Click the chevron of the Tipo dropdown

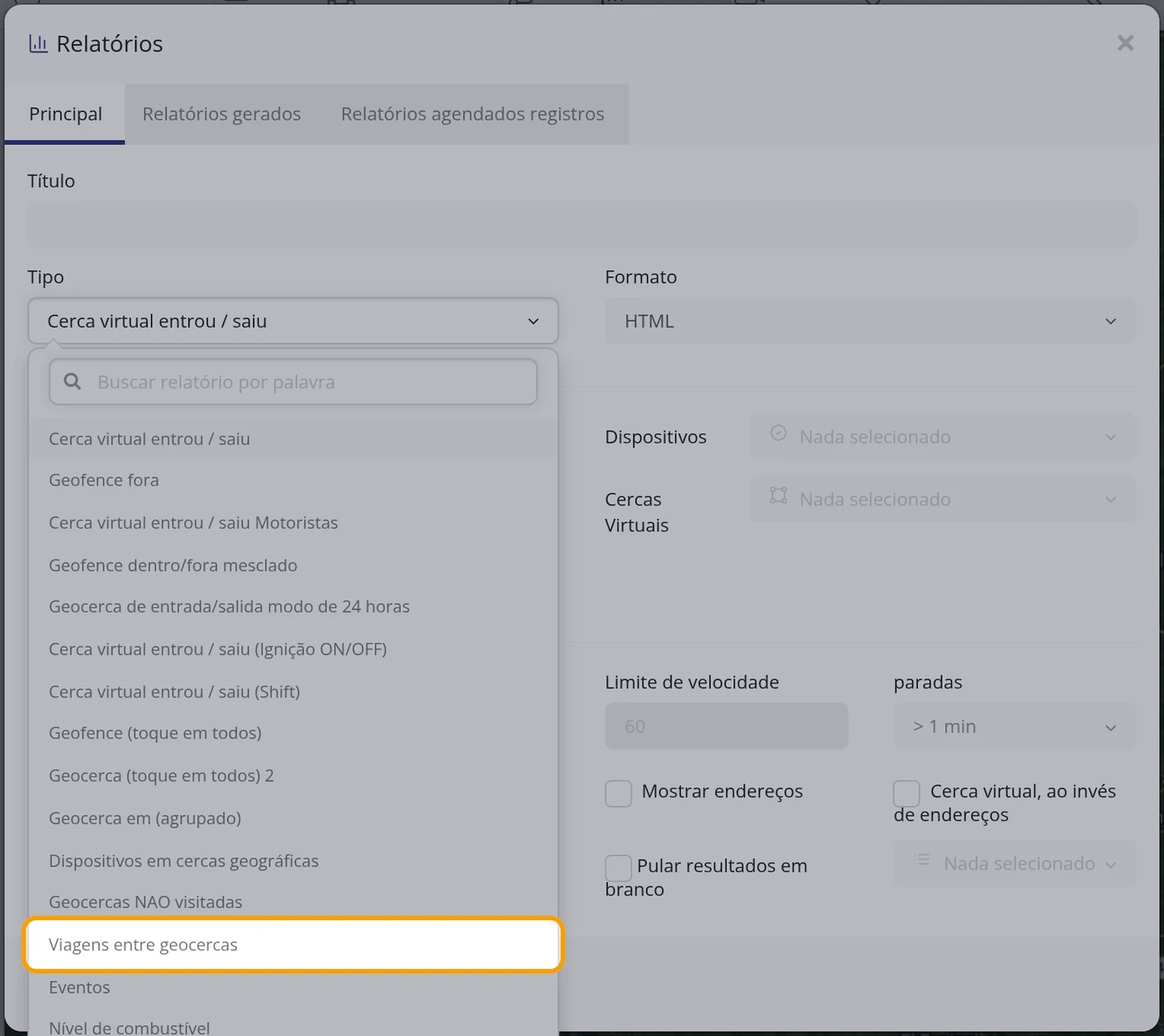tap(533, 321)
